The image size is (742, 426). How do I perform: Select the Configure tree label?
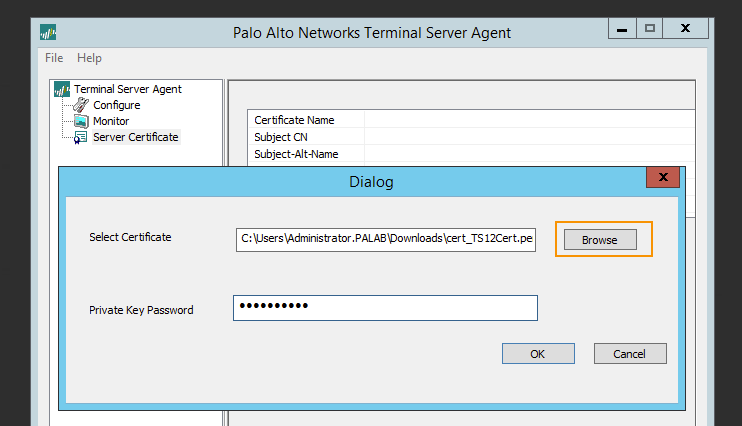(x=116, y=105)
